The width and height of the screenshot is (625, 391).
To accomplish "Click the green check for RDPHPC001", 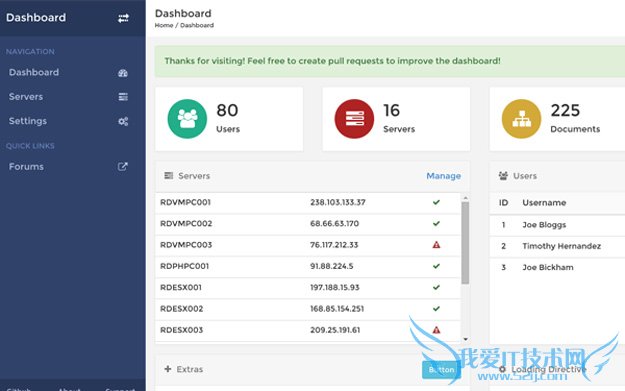I will click(x=436, y=266).
